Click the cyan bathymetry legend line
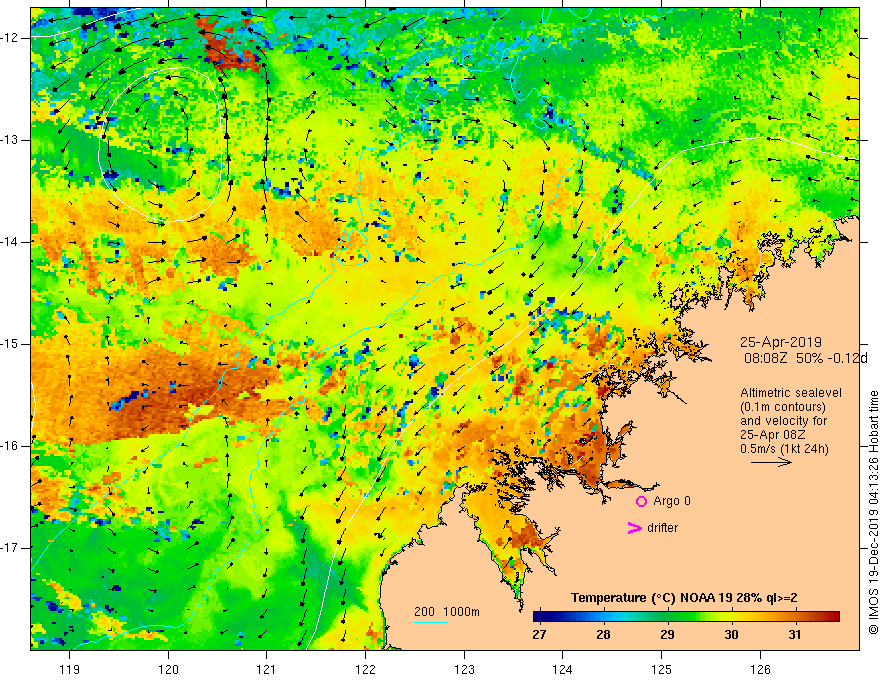The image size is (880, 680). pyautogui.click(x=431, y=622)
